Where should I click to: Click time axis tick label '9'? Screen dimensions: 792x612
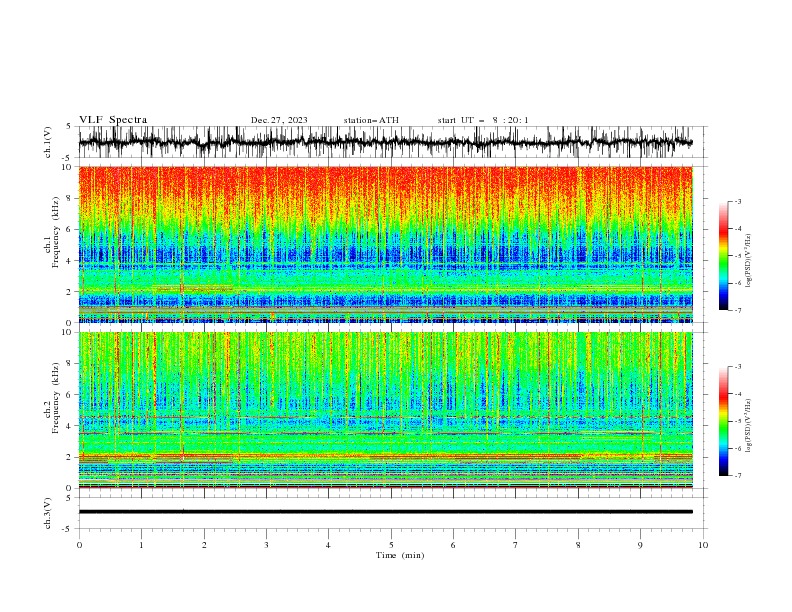pyautogui.click(x=640, y=545)
